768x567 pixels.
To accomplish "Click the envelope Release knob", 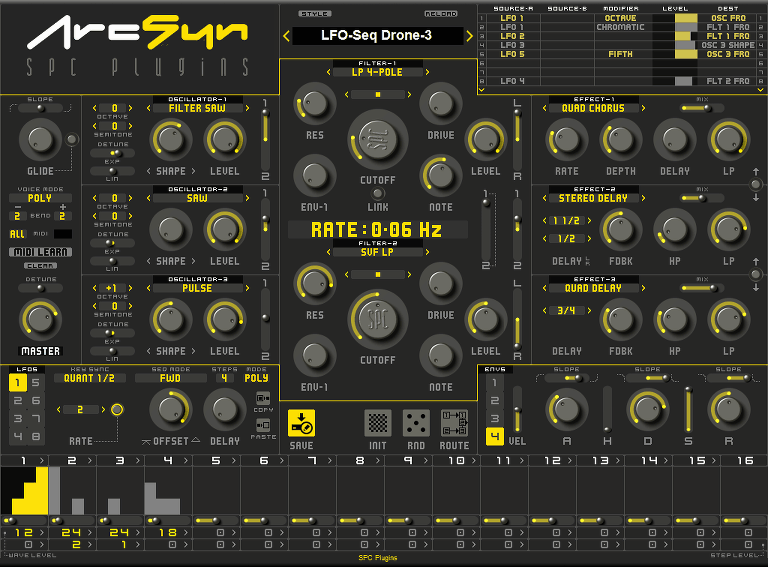I will [729, 409].
